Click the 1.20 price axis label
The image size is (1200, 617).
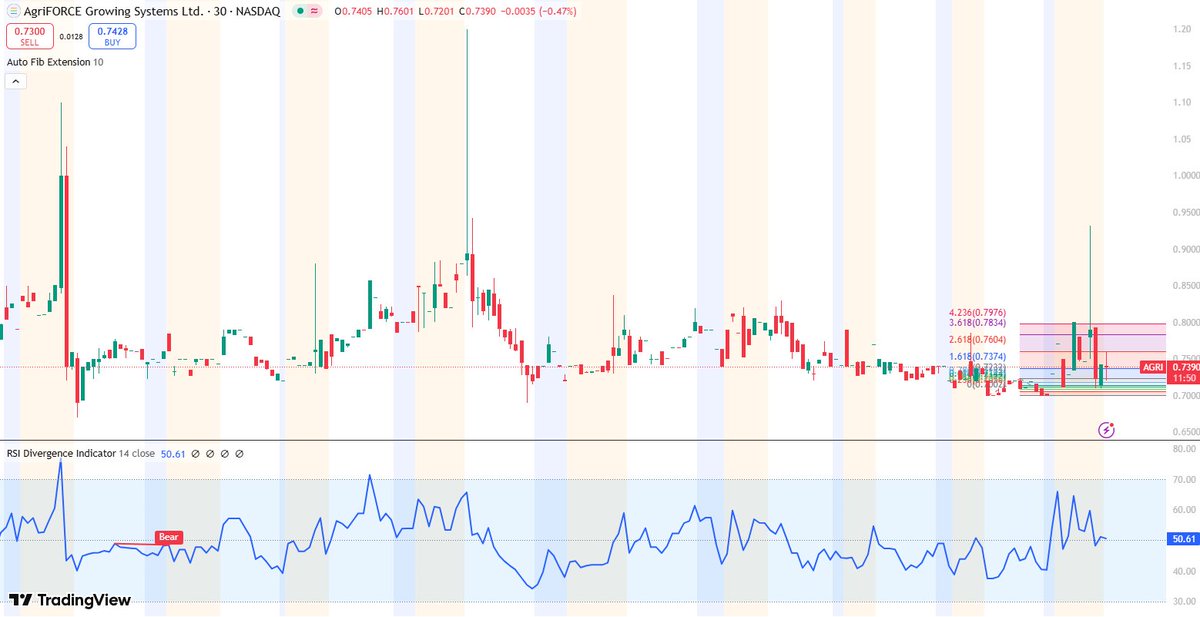tap(1181, 29)
